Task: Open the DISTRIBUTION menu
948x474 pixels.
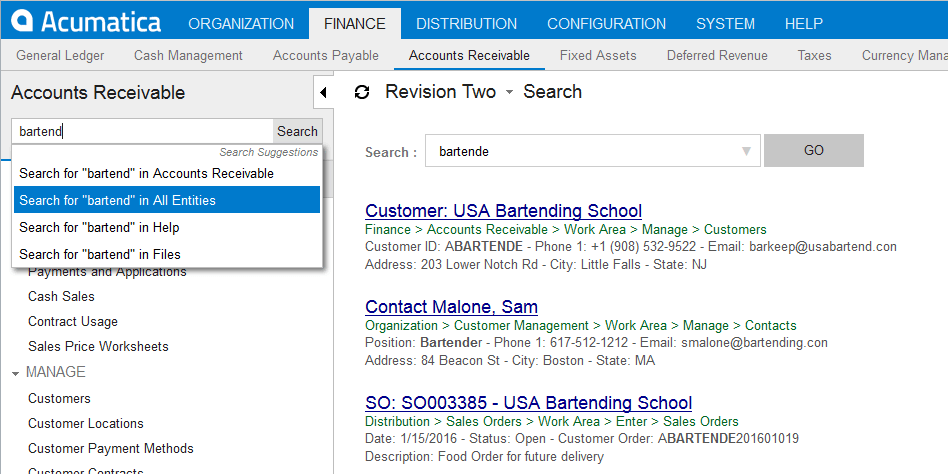Action: click(467, 24)
